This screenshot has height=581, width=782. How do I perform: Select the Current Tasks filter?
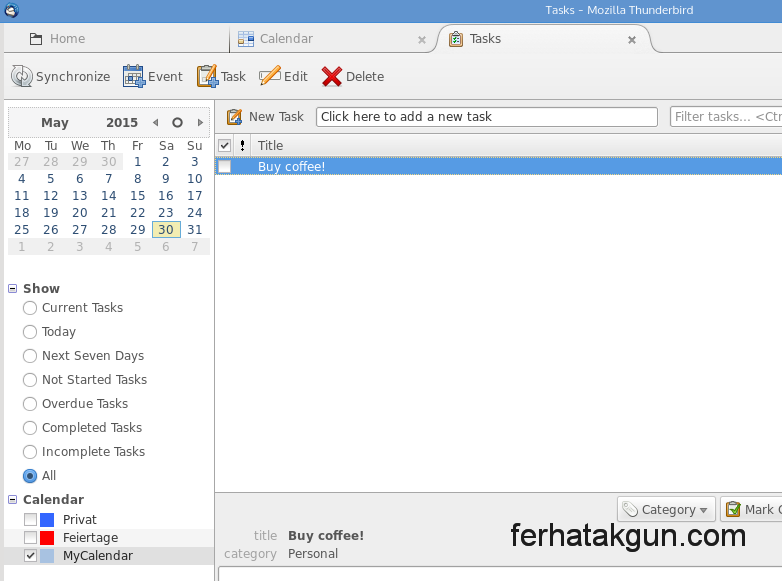tap(30, 308)
